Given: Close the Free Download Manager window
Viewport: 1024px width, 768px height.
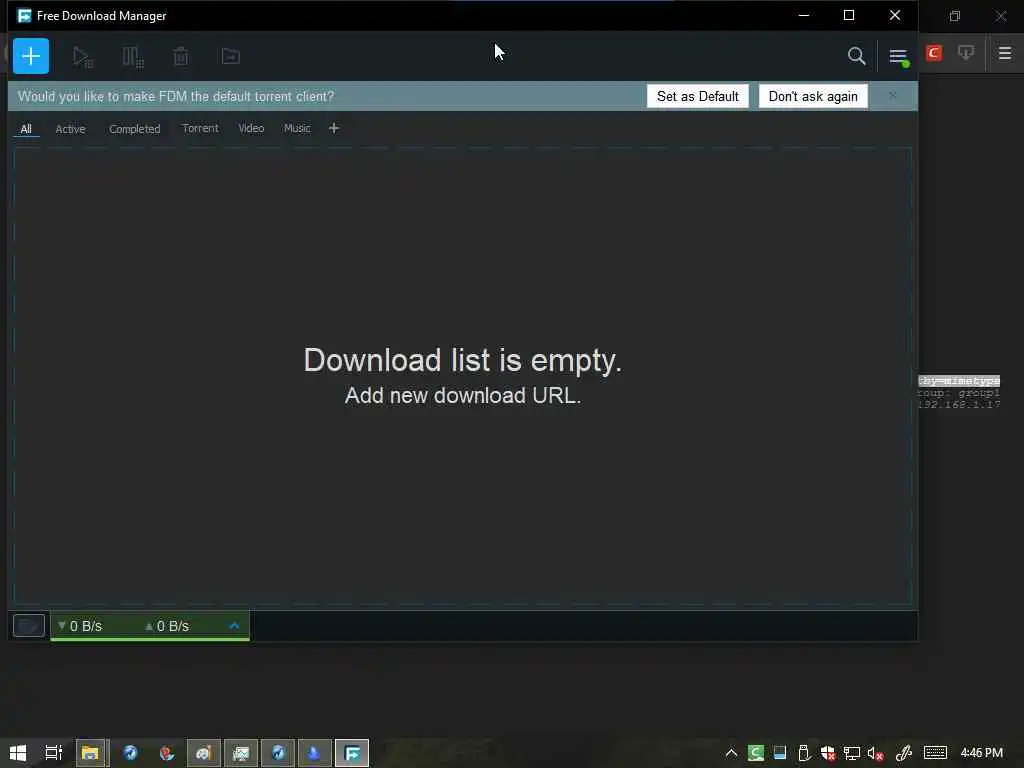Looking at the screenshot, I should 895,15.
